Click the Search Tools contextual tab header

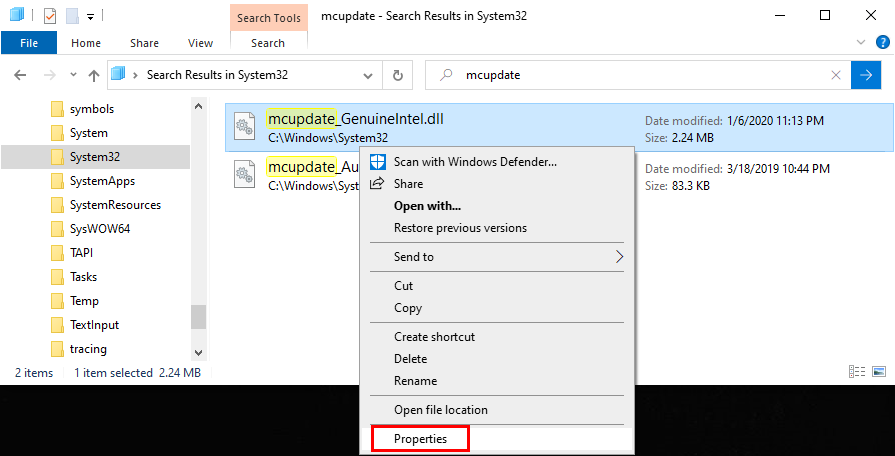pos(269,18)
